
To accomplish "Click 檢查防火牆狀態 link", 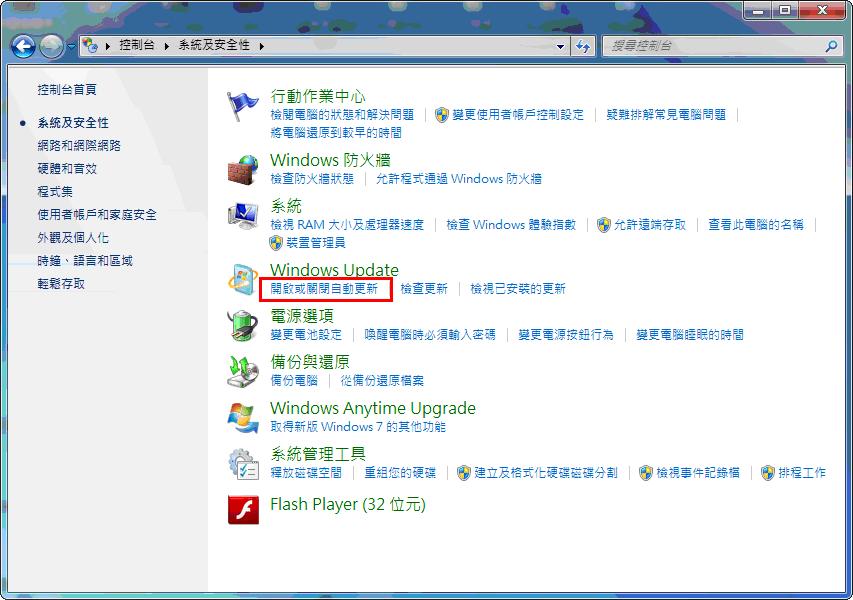I will point(312,179).
